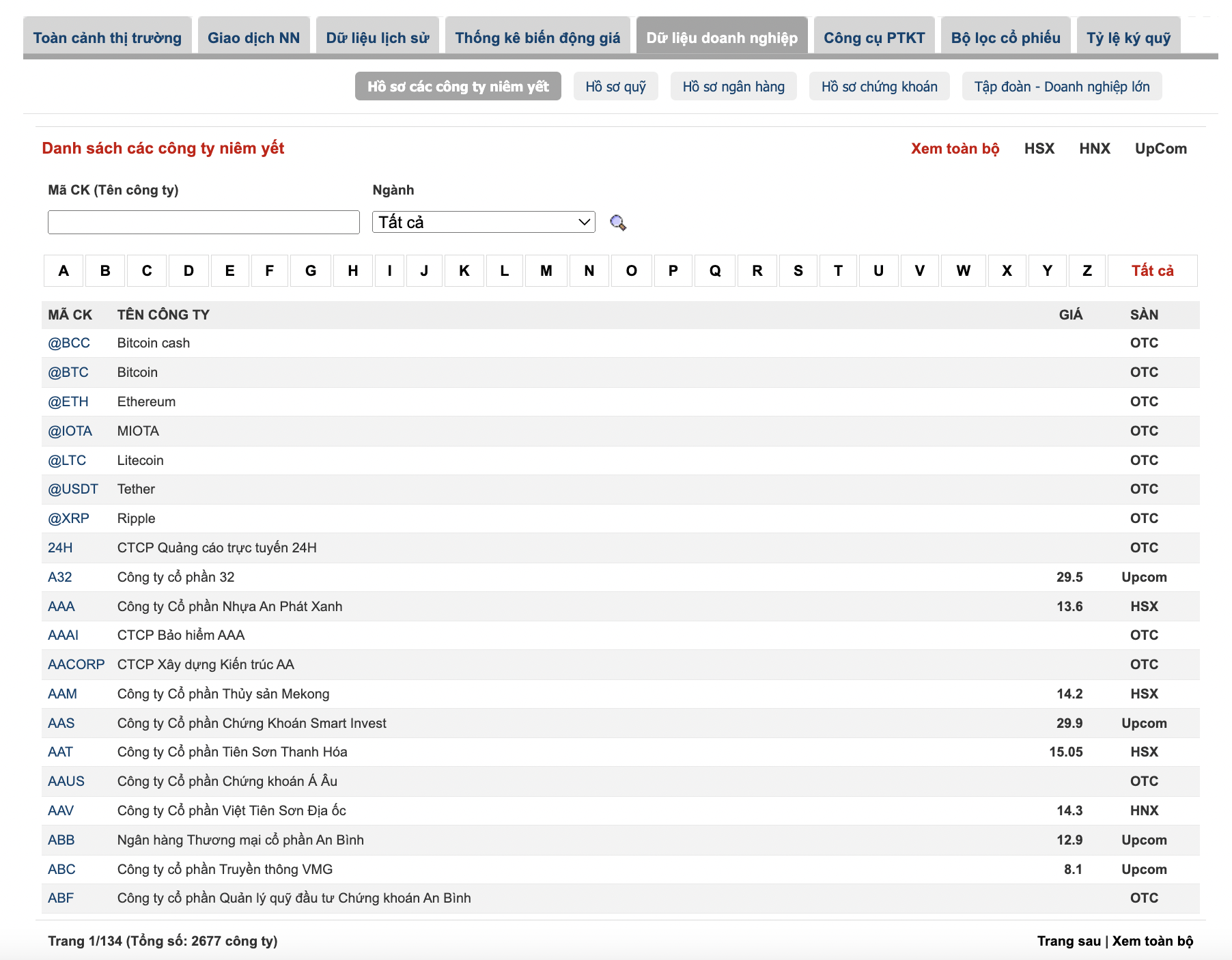Open the @LTC ticker link
Image resolution: width=1232 pixels, height=960 pixels.
67,460
